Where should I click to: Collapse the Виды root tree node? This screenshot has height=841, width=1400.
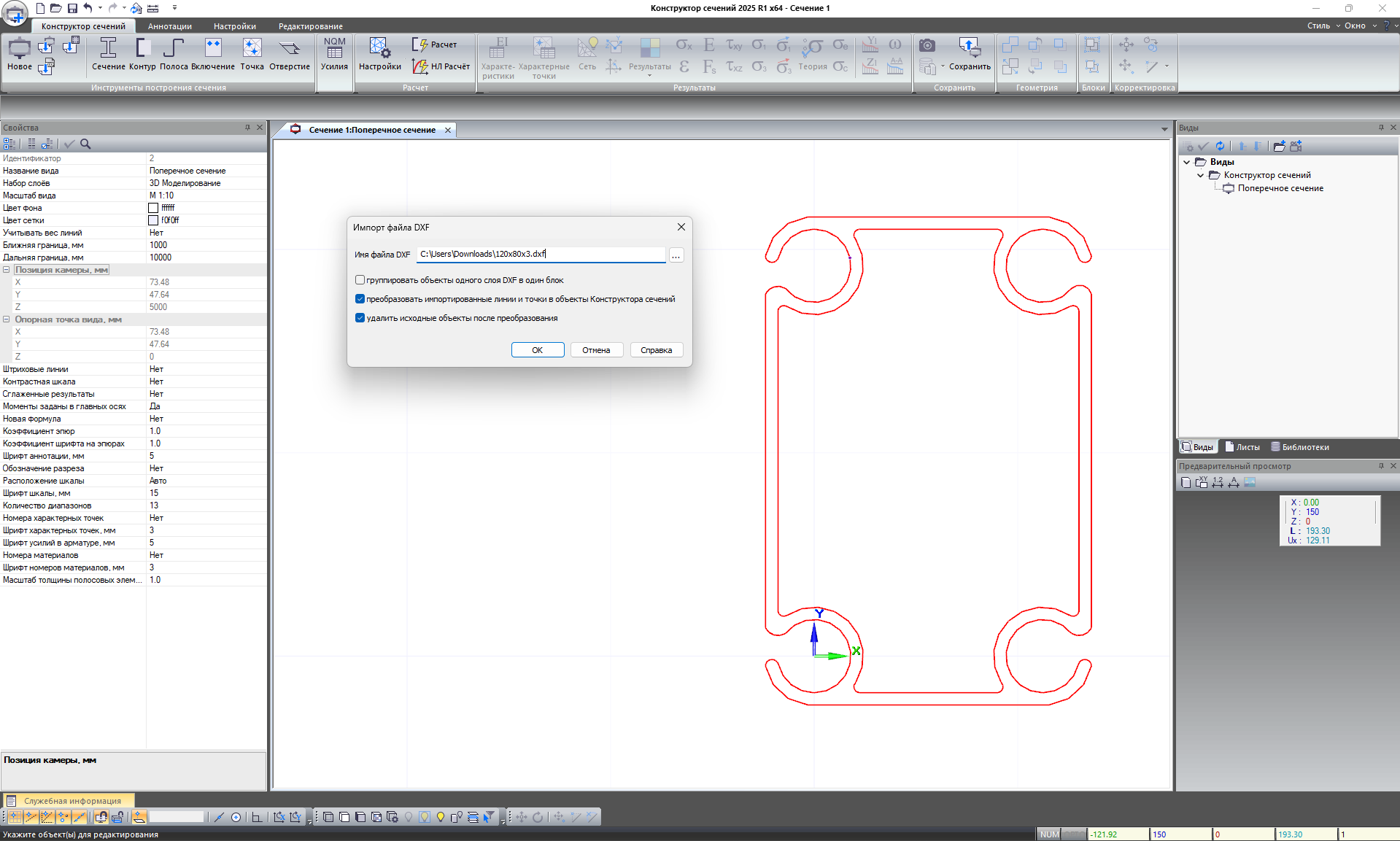pos(1187,162)
